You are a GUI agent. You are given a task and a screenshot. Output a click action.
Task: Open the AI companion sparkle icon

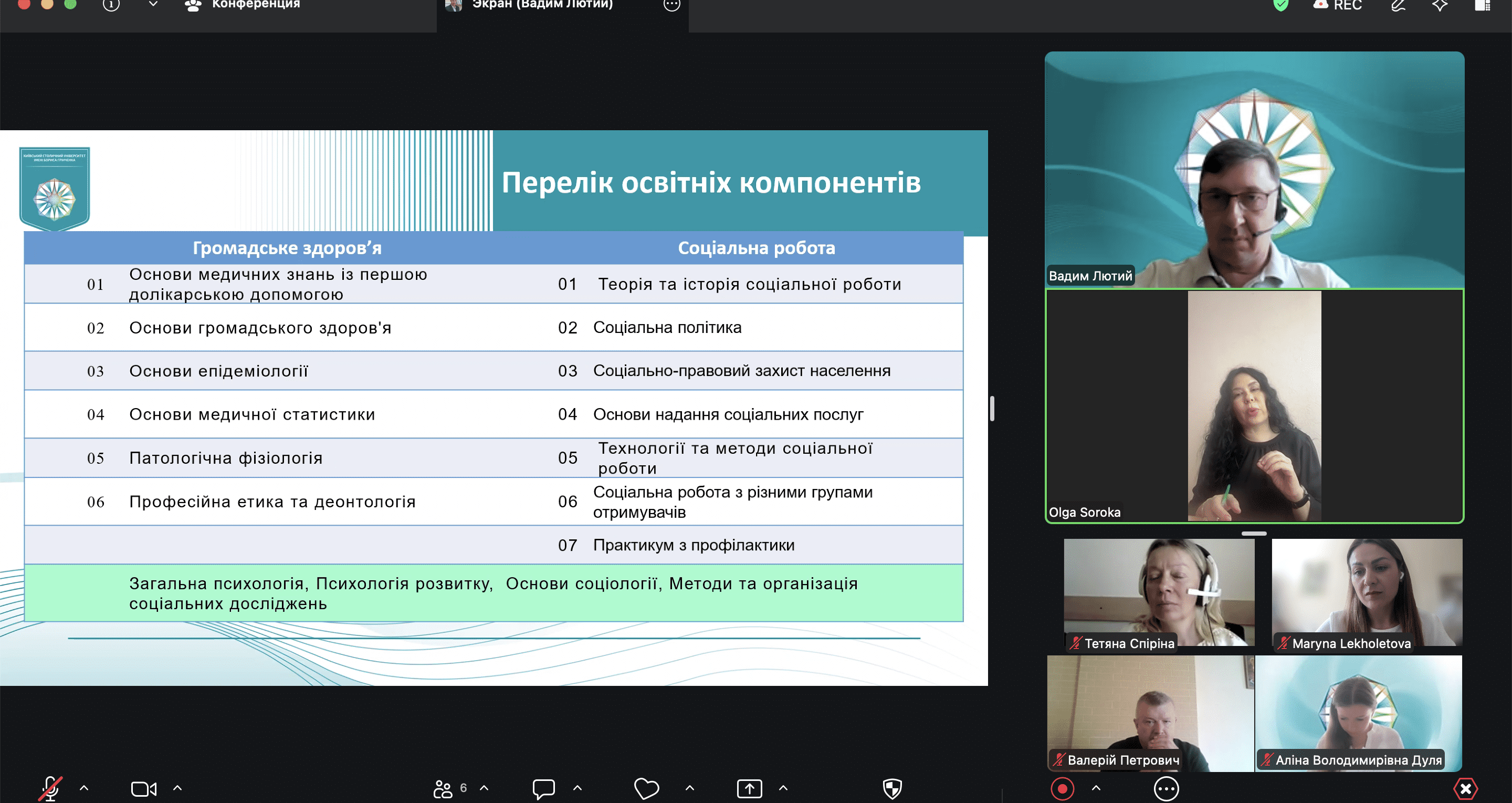[1440, 5]
